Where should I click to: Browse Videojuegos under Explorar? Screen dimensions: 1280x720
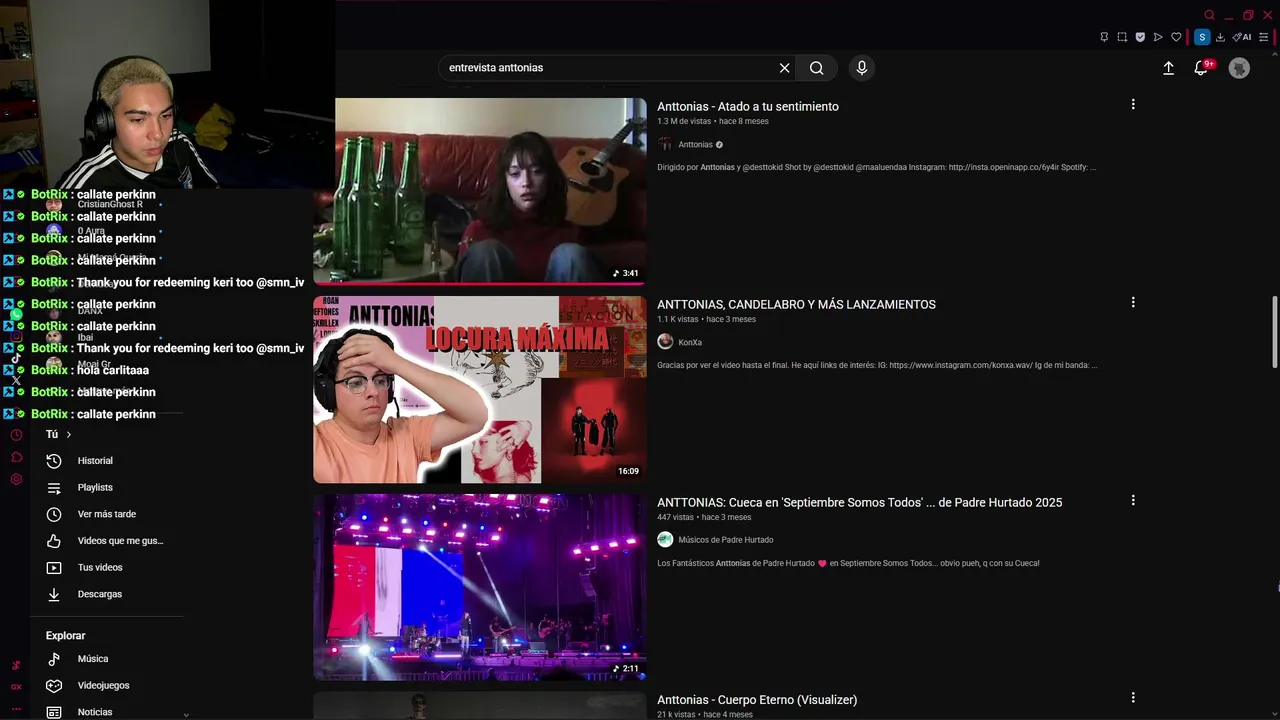pos(103,686)
